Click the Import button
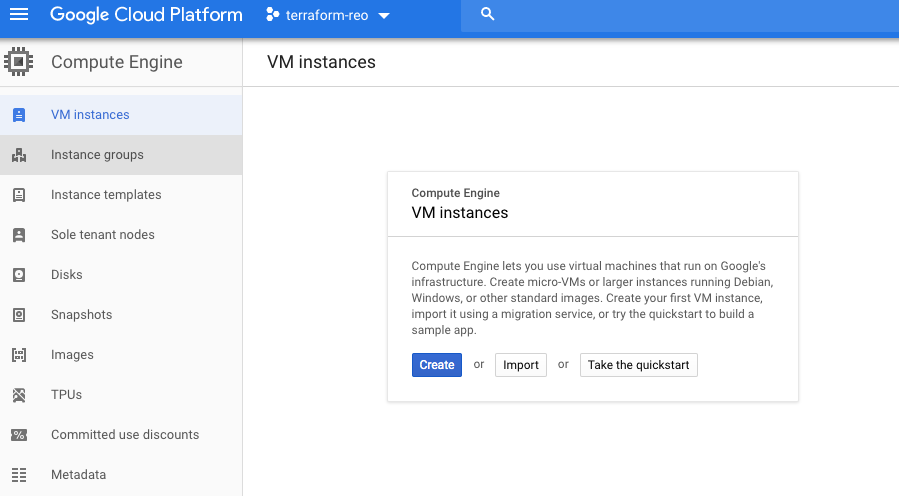 tap(521, 365)
